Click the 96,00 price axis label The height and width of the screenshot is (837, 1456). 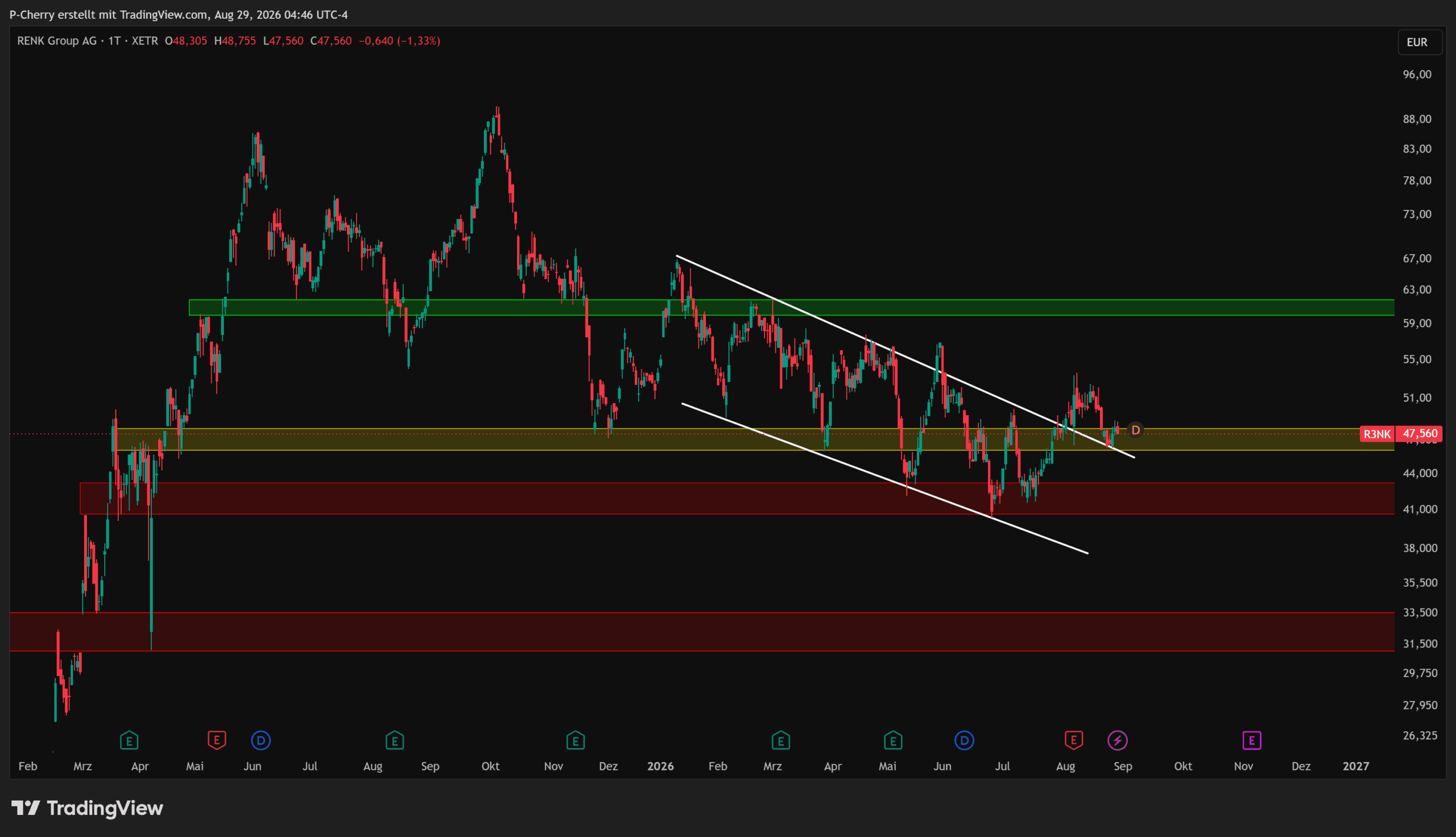(1417, 74)
